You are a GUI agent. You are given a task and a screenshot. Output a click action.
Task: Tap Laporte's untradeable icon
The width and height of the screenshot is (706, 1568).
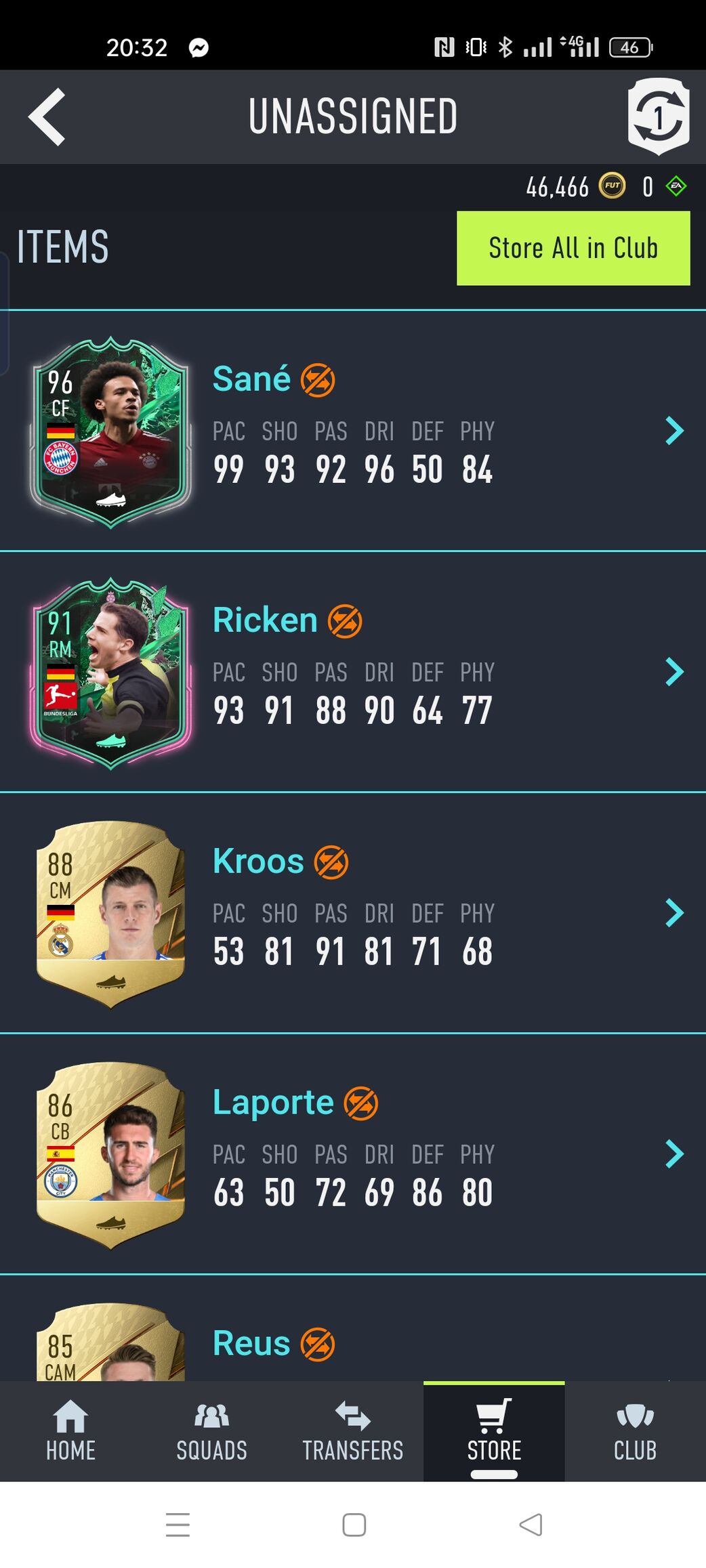(x=361, y=1103)
